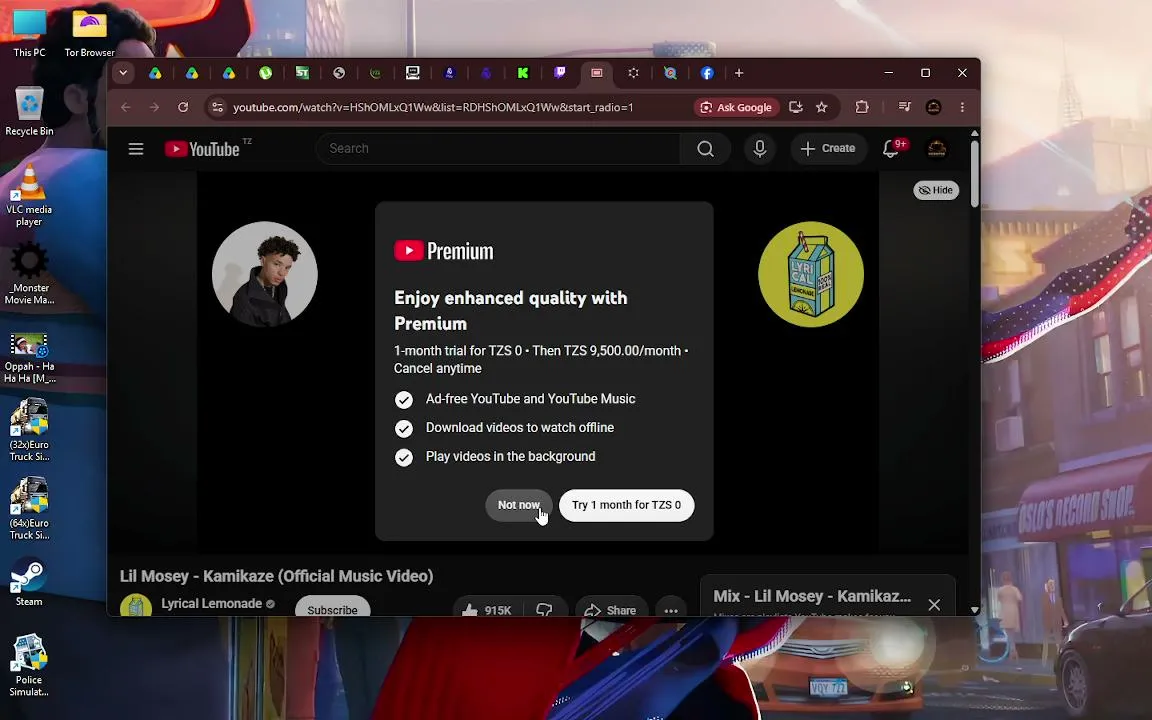Select the (64x)Euro Truck Simulator shortcut
Screen dimensions: 1152x720
point(29,508)
